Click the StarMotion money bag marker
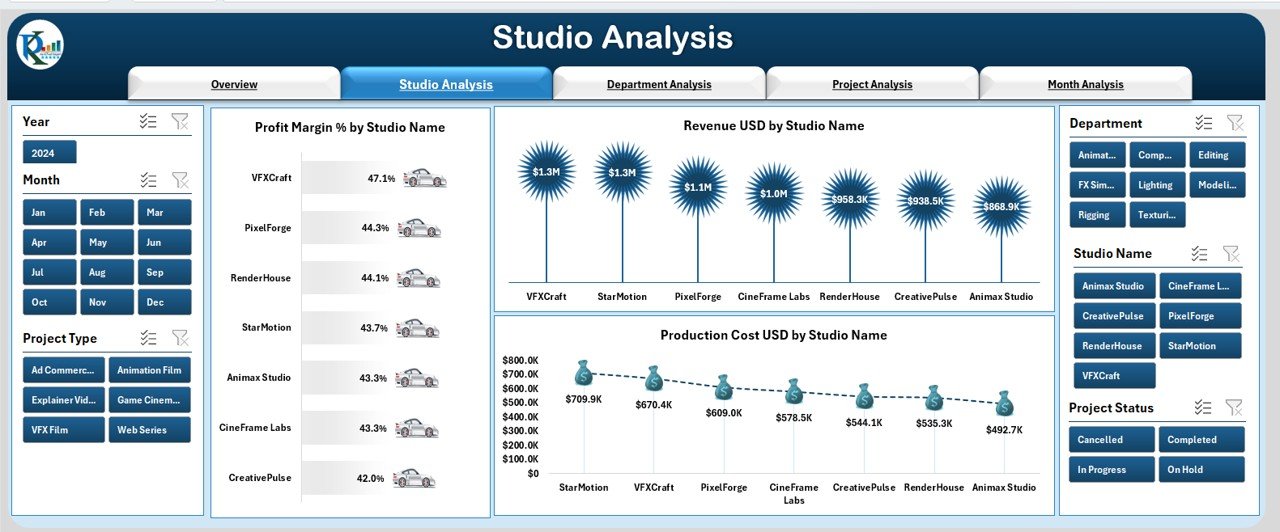The width and height of the screenshot is (1280, 532). point(584,373)
